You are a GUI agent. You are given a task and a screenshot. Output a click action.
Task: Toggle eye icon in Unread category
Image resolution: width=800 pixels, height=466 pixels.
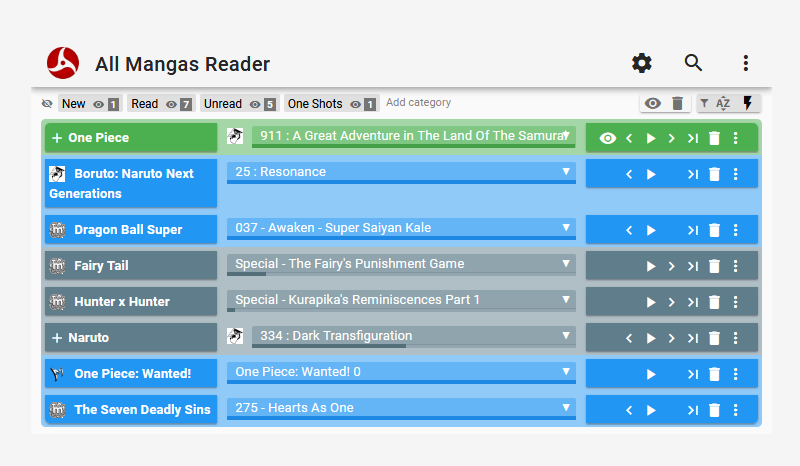click(255, 104)
